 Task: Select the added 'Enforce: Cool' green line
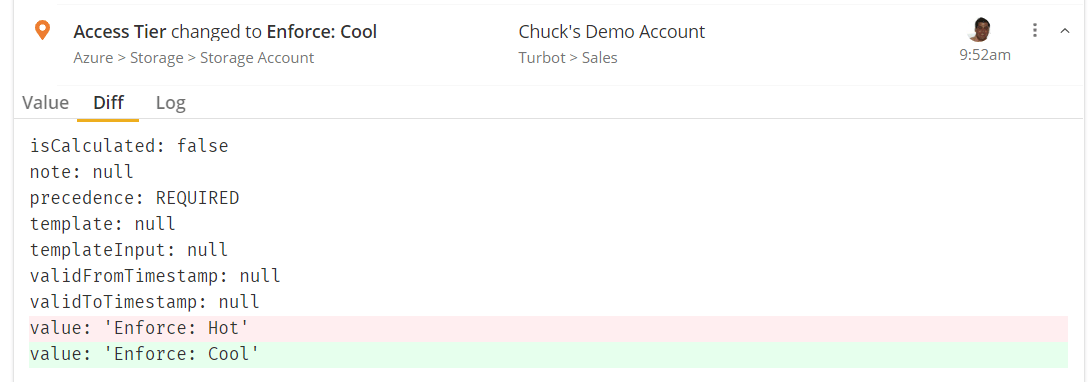pos(549,354)
